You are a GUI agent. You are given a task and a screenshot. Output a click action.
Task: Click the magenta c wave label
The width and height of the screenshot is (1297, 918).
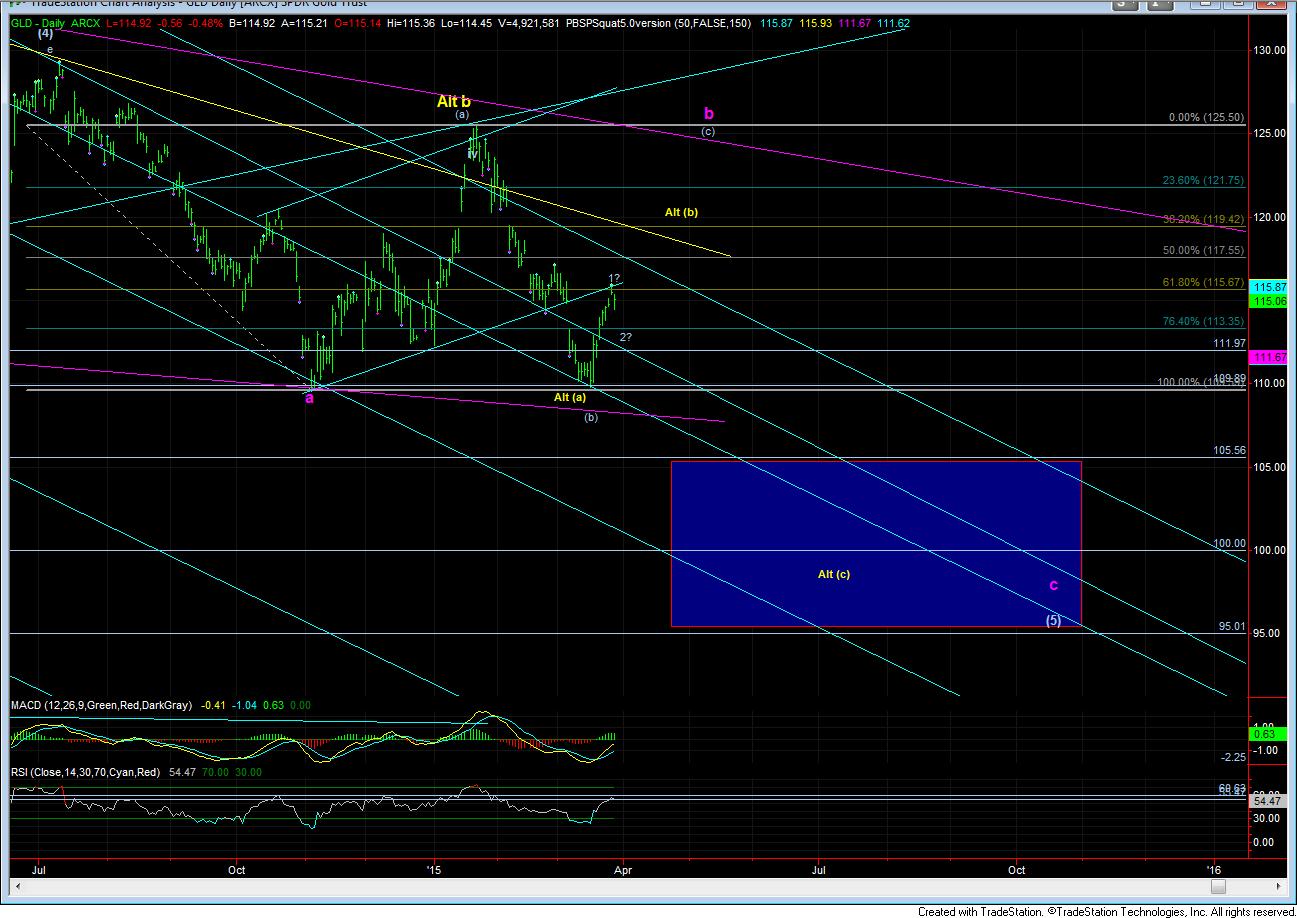(1053, 585)
